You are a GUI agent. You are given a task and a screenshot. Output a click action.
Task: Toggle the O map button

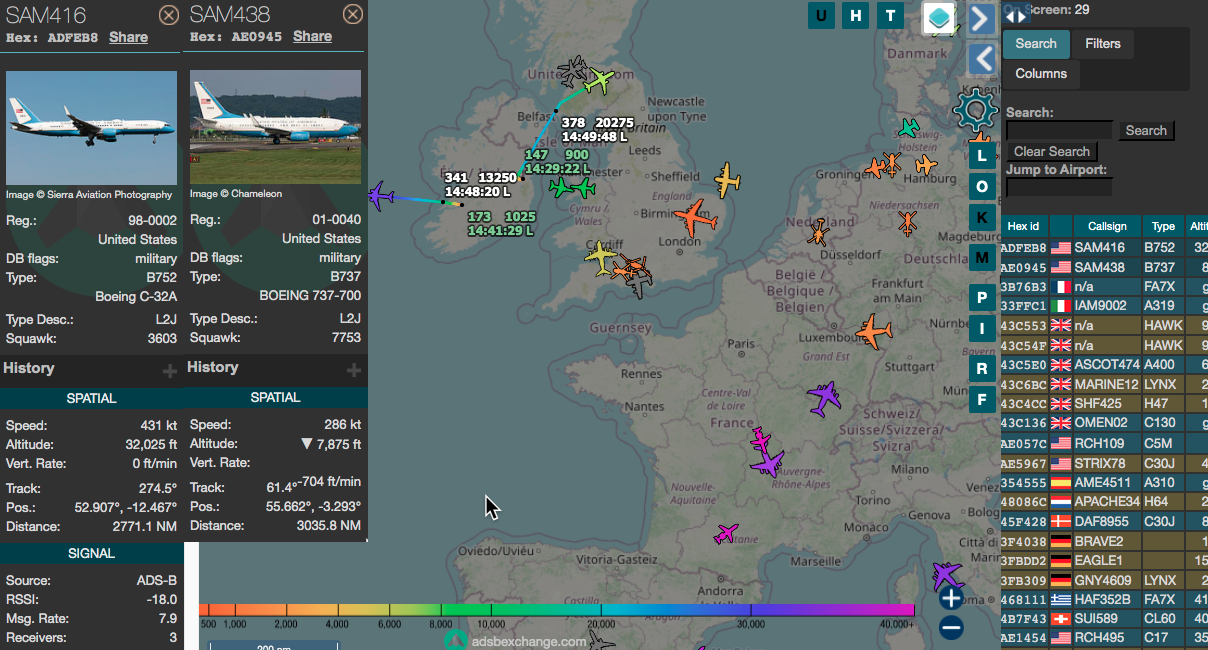tap(982, 187)
